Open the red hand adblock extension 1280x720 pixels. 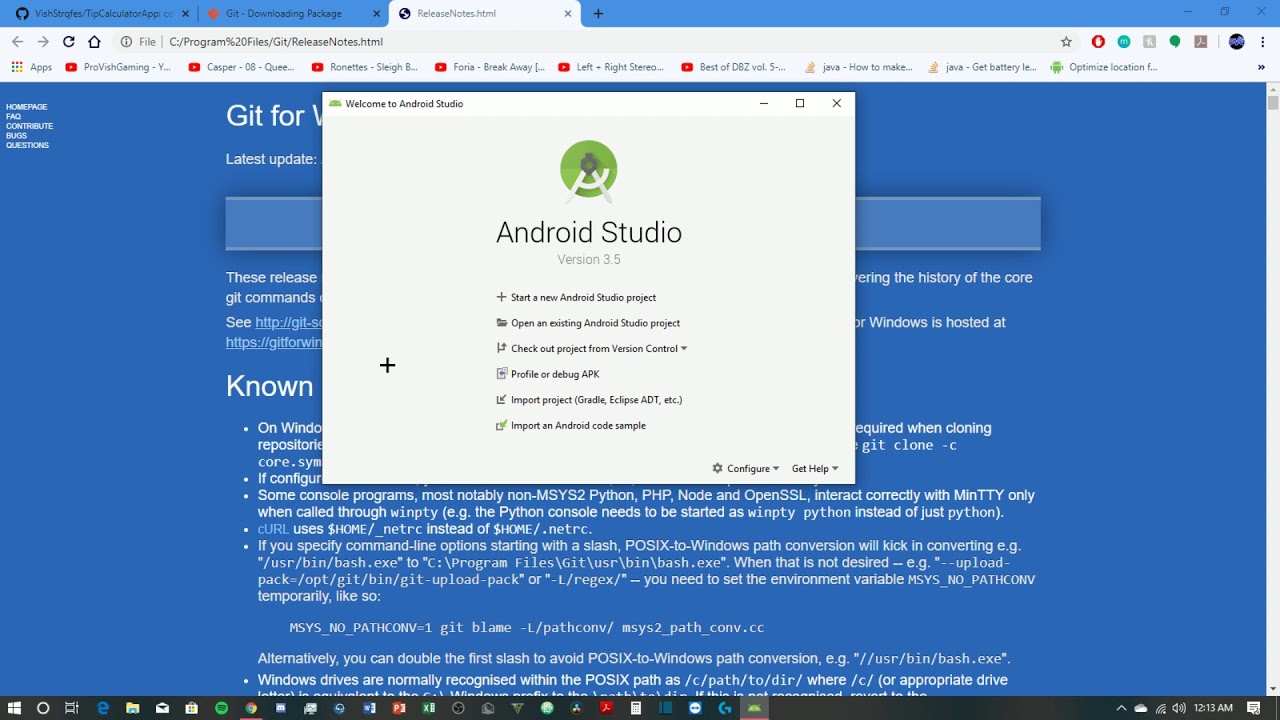pyautogui.click(x=1098, y=42)
